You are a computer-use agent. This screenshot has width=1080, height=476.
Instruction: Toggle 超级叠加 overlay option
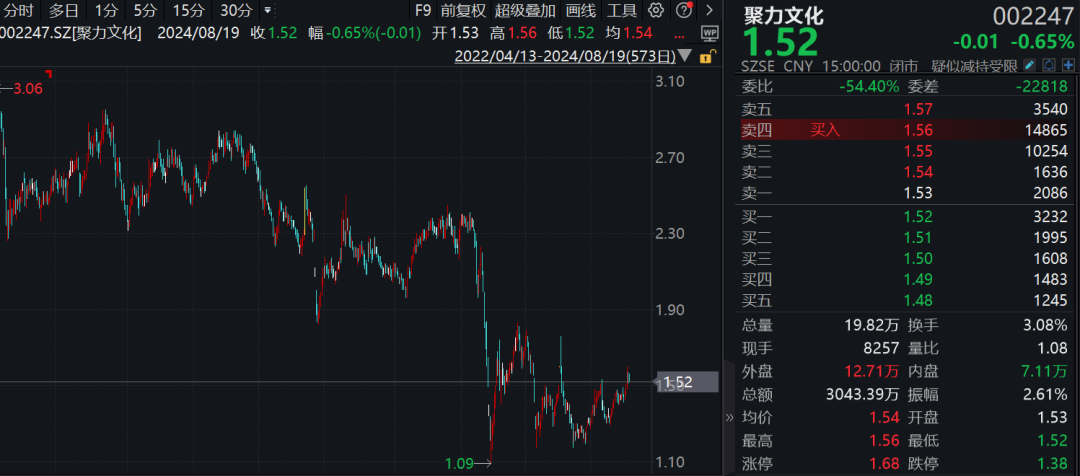[x=525, y=11]
